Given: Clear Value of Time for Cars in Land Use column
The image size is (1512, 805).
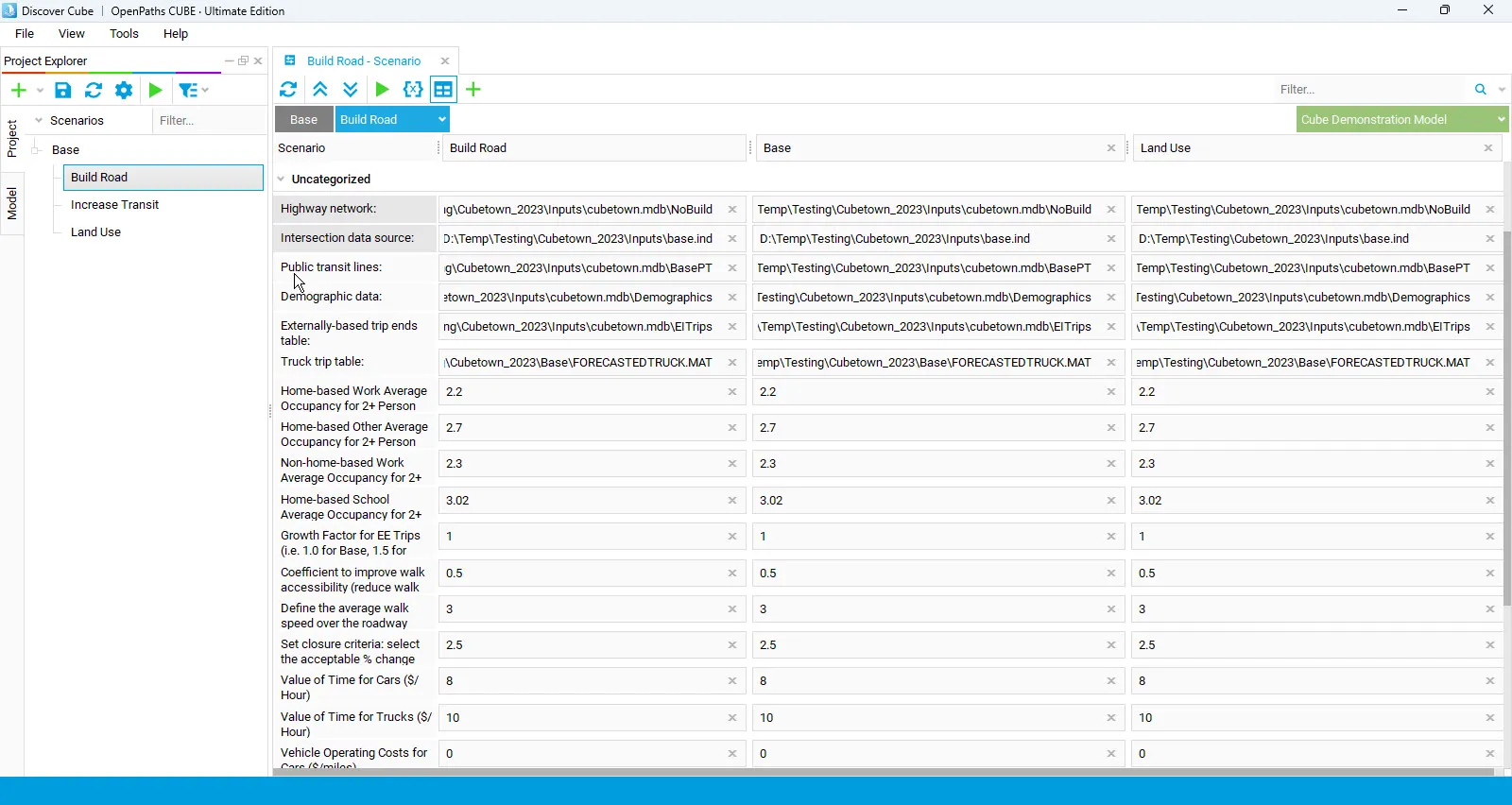Looking at the screenshot, I should pos(1490,681).
